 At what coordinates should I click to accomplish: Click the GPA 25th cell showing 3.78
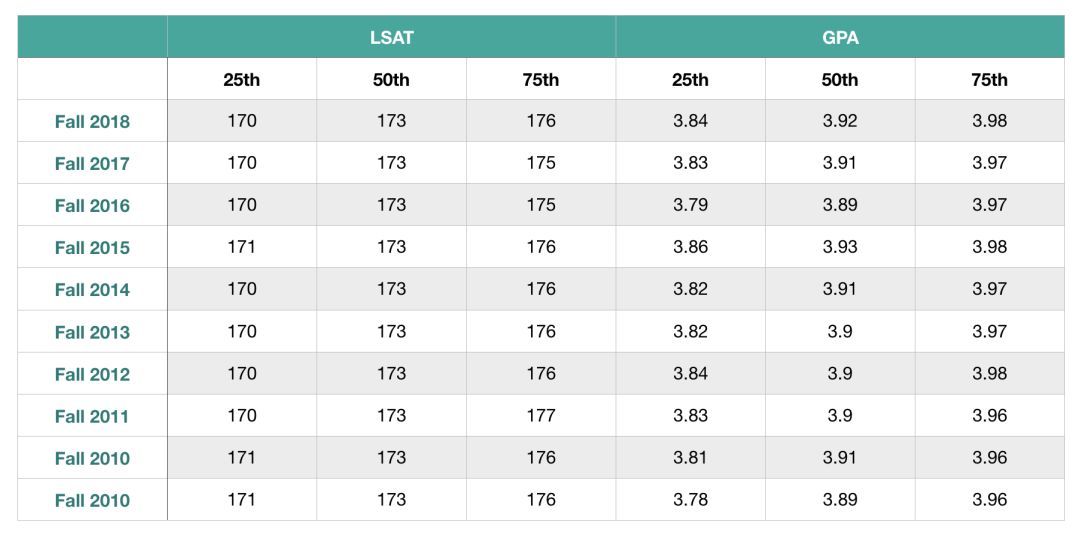(690, 499)
